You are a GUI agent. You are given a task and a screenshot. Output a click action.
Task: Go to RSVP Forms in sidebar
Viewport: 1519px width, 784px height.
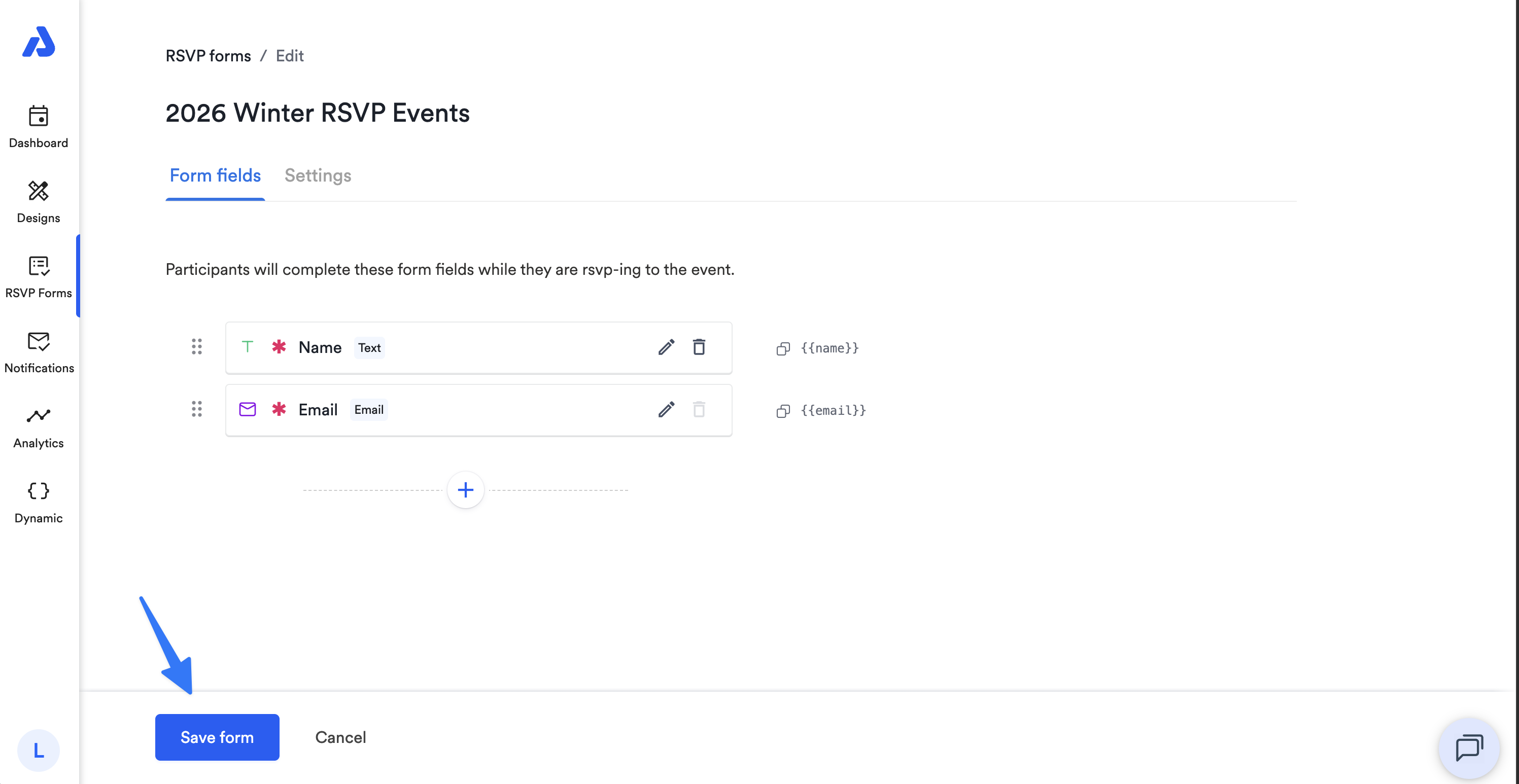pyautogui.click(x=39, y=277)
